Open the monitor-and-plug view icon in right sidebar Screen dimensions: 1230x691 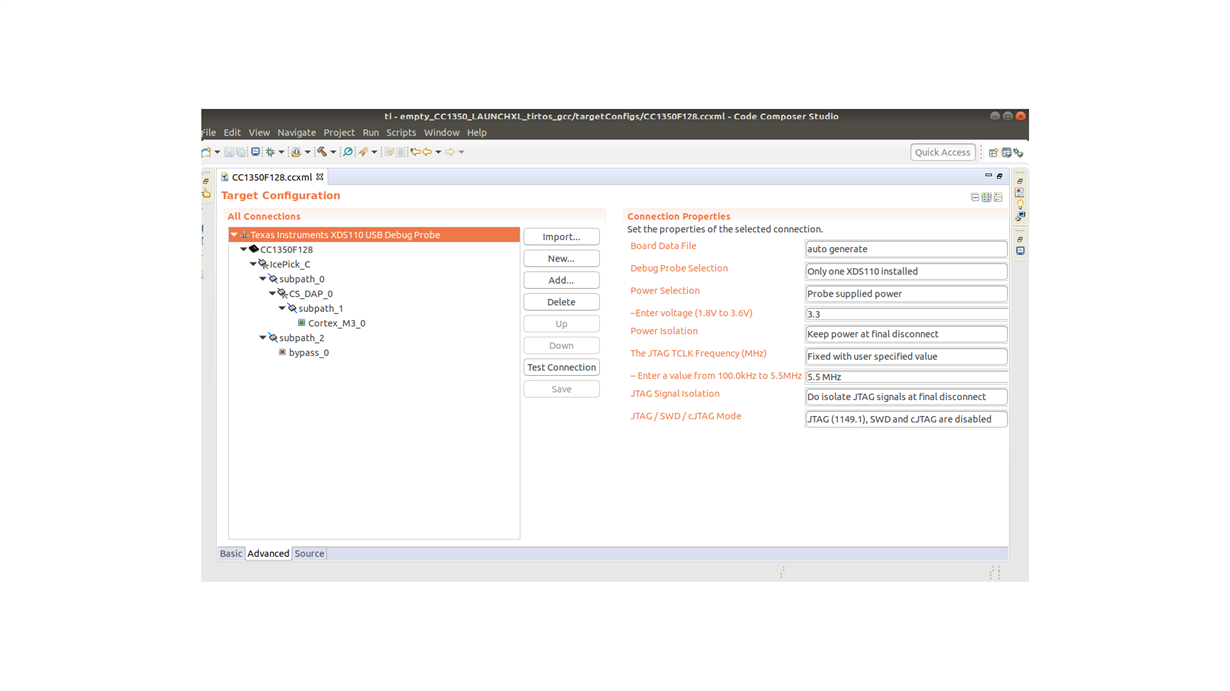click(x=1020, y=216)
